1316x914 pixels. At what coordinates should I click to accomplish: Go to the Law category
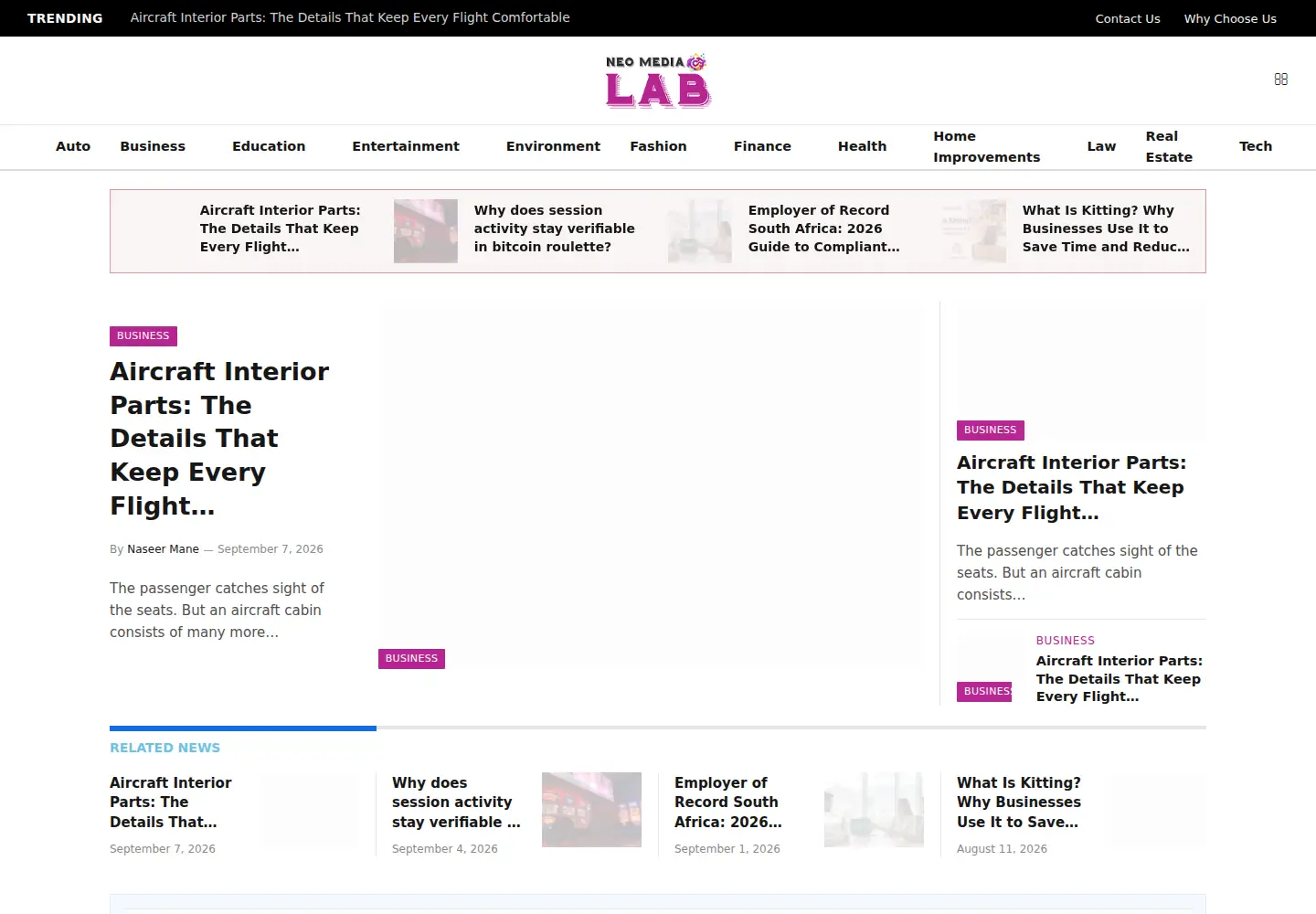click(x=1101, y=146)
